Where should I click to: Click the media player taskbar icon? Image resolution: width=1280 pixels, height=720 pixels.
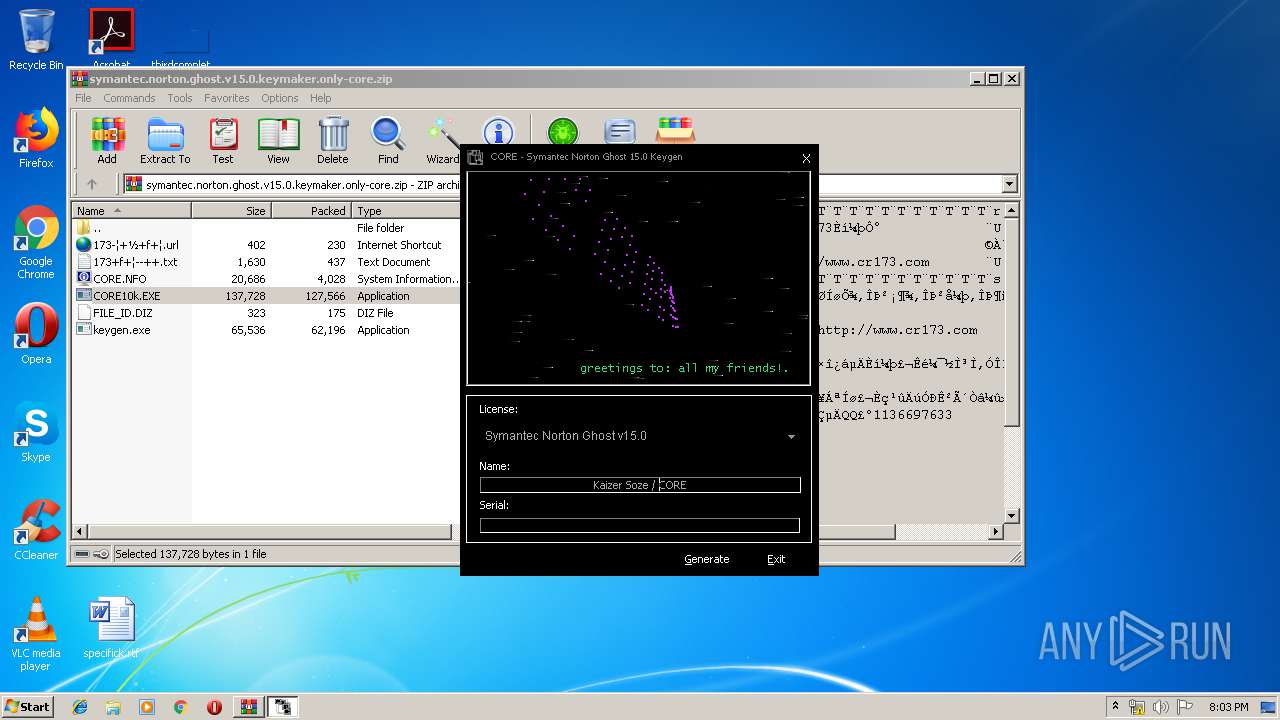pos(147,707)
